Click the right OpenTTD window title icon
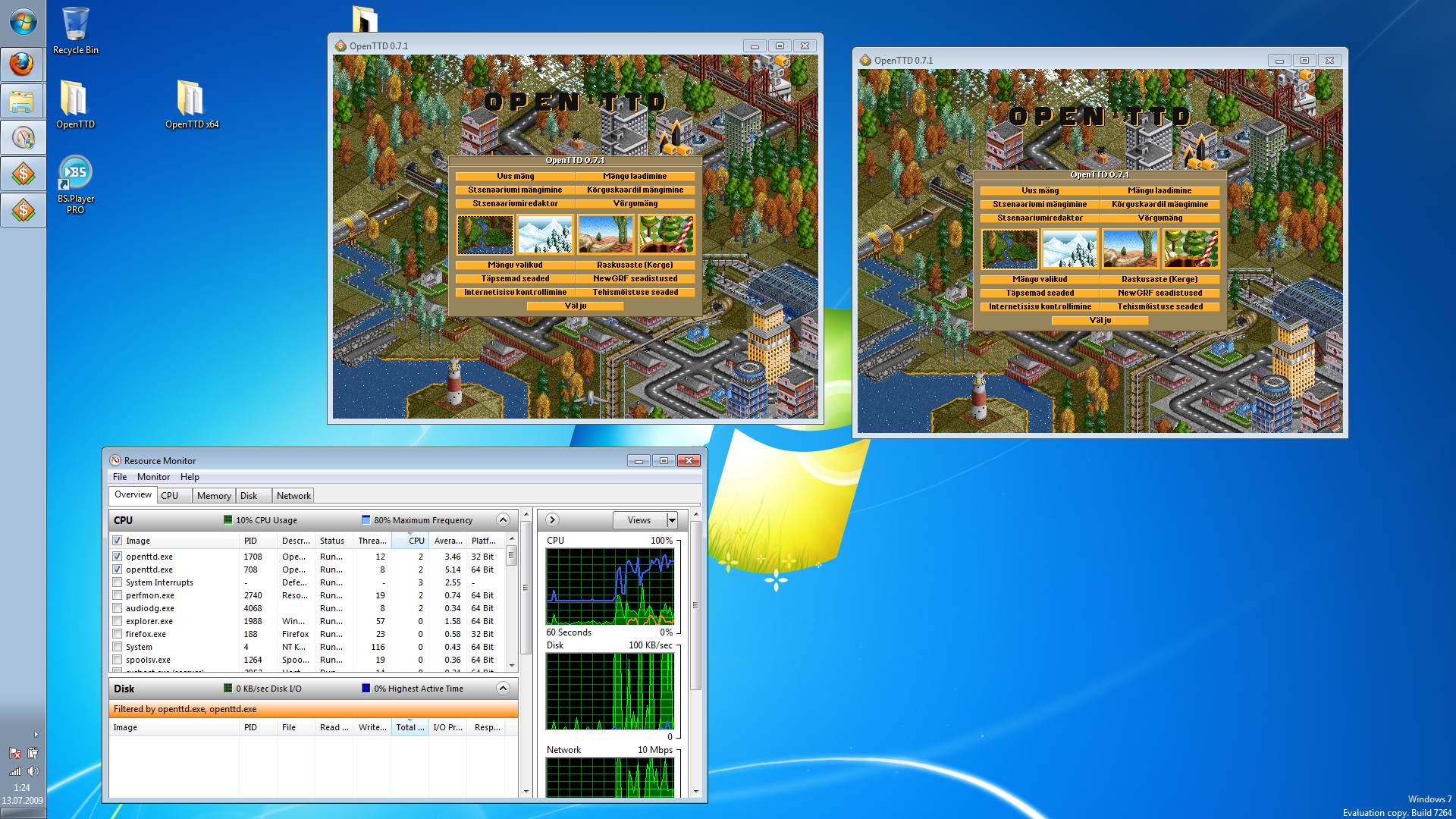 point(865,60)
